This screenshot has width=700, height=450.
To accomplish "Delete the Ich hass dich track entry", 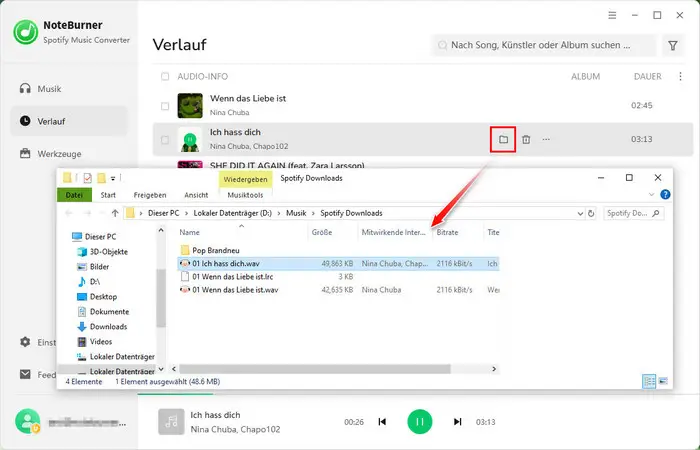I will point(526,139).
